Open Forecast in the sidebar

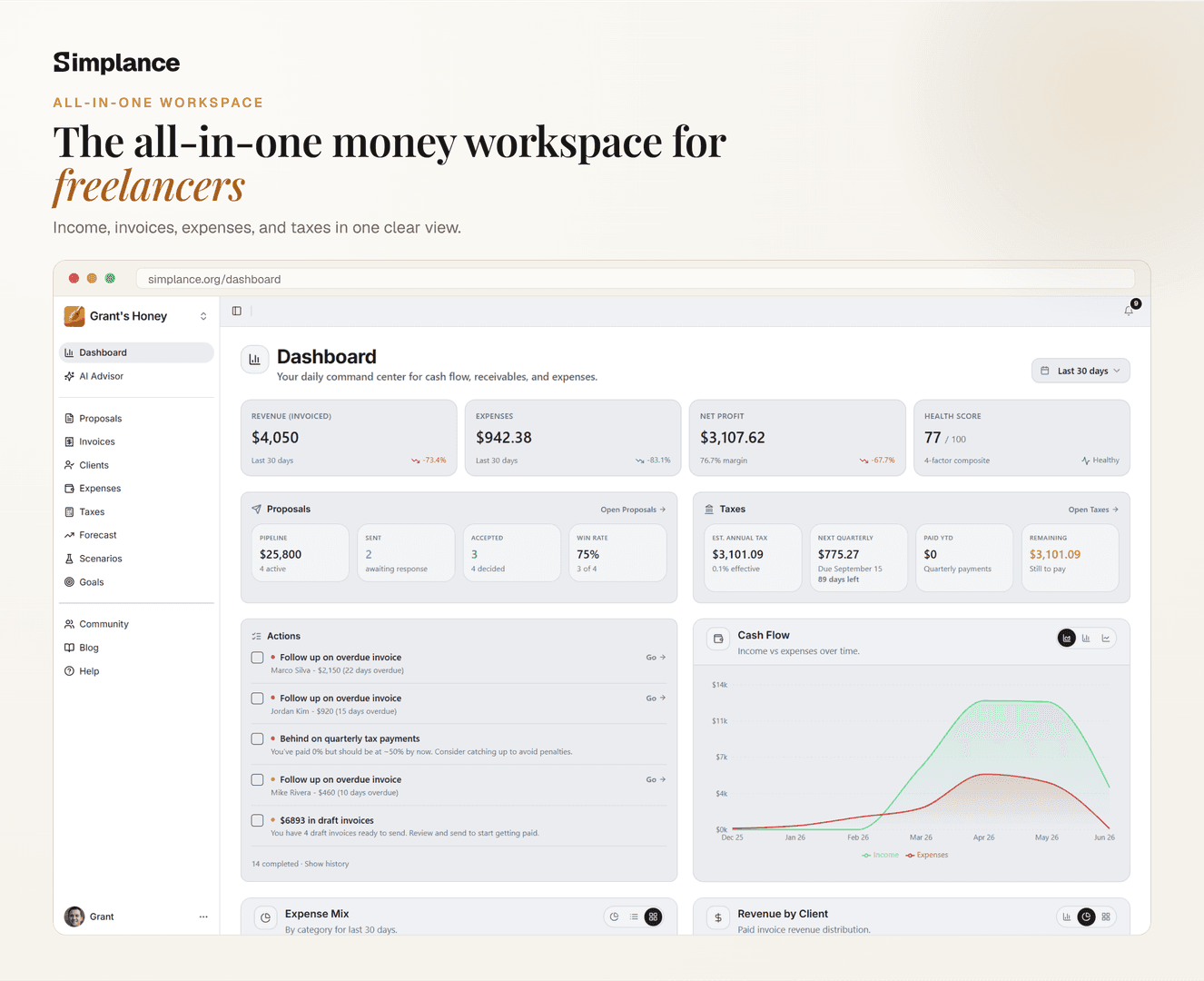pyautogui.click(x=136, y=535)
